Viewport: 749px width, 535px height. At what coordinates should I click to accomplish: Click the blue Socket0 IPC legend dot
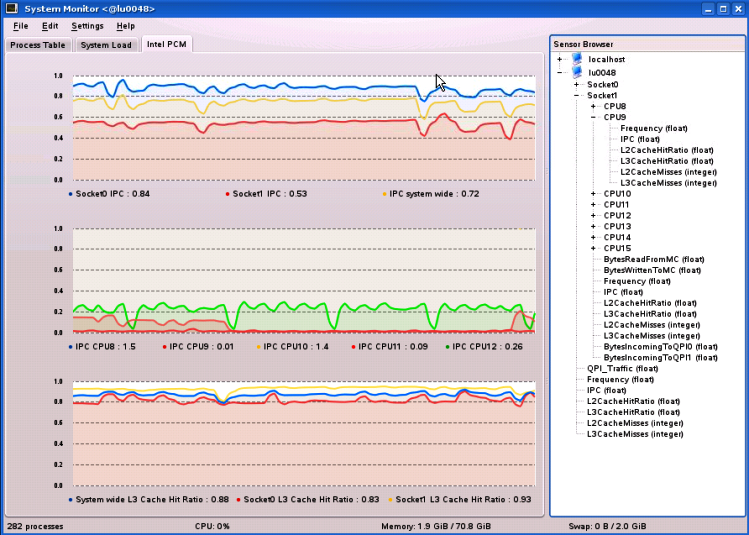coord(70,194)
